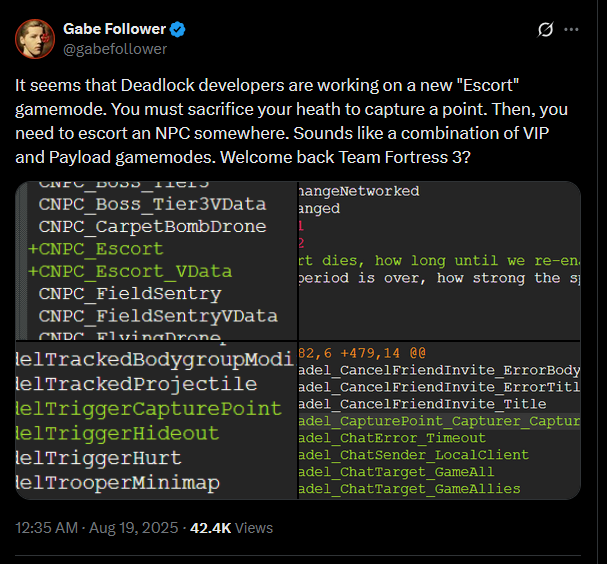Screen dimensions: 607x564
Task: Click the TrooperMinimap line in image
Action: (x=118, y=483)
